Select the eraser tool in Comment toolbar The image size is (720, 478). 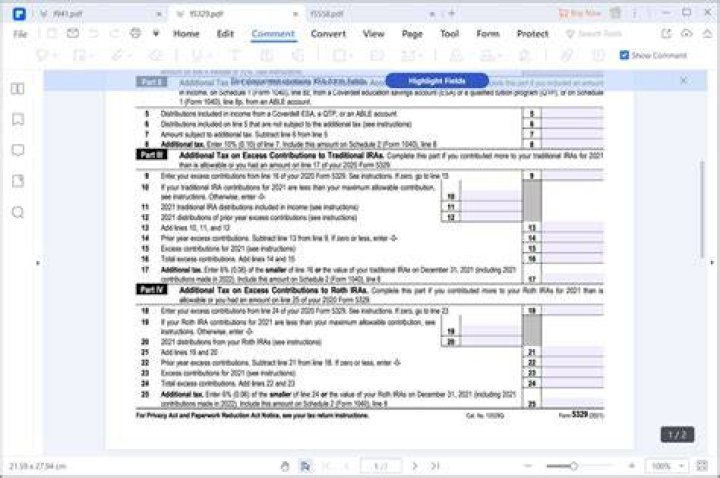156,55
